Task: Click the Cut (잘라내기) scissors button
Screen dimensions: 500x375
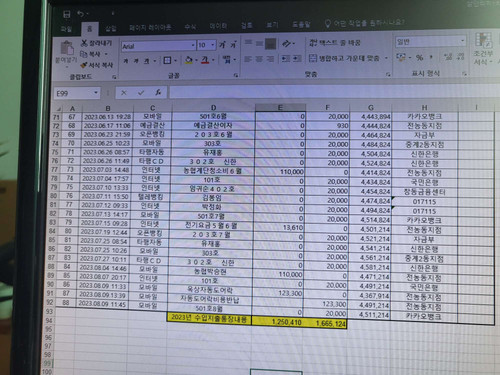Action: (x=96, y=43)
